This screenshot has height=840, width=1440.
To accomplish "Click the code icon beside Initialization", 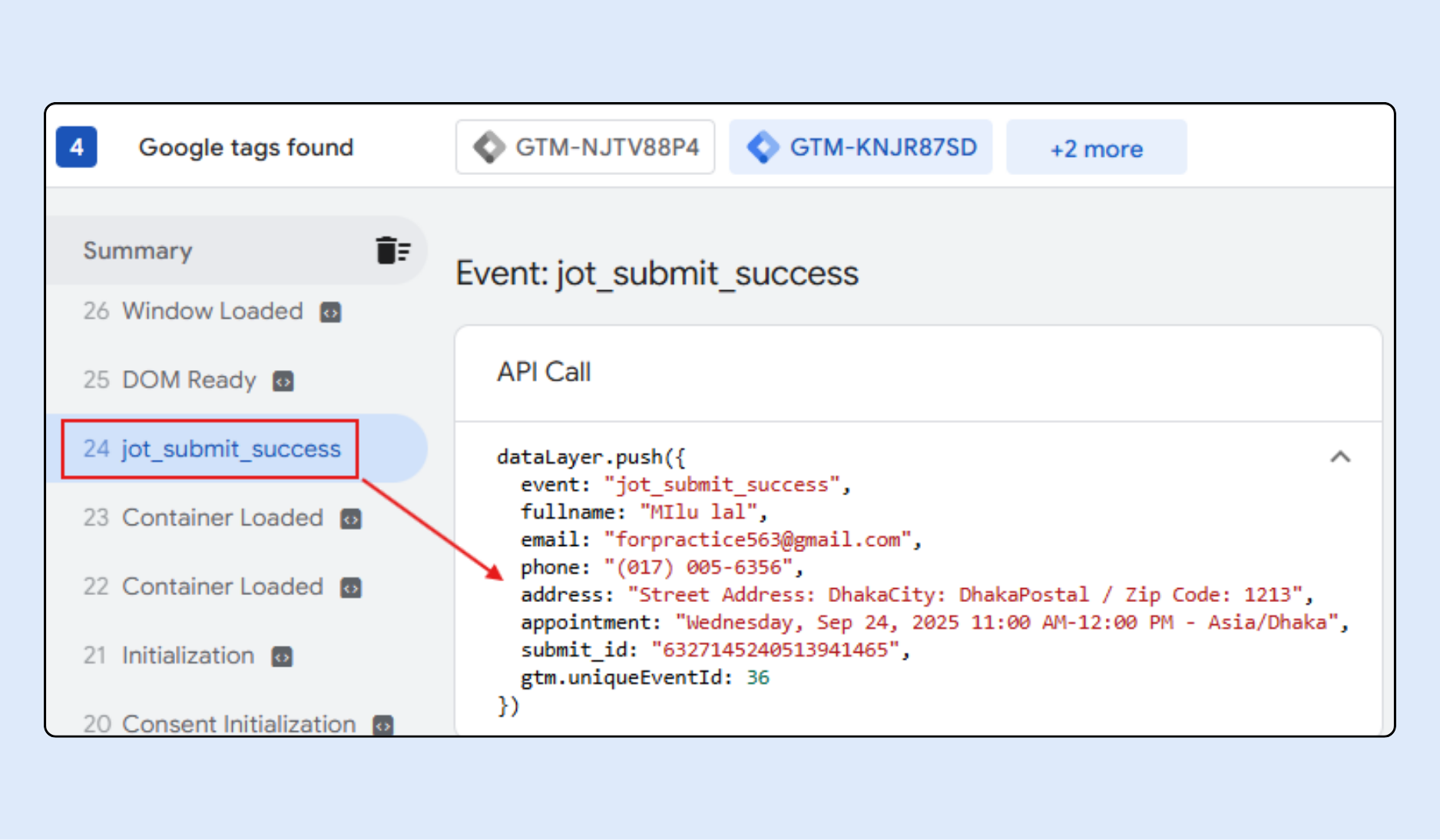I will point(282,657).
